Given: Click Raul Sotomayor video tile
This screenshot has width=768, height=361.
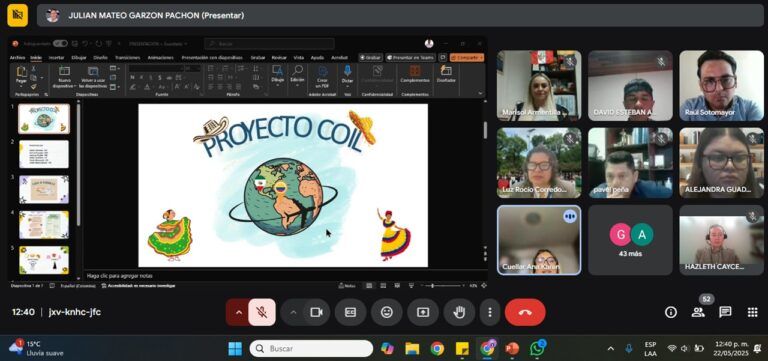Looking at the screenshot, I should [721, 86].
